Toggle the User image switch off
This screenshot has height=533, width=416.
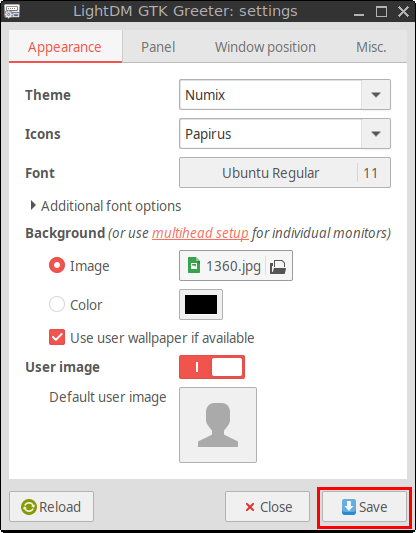[212, 367]
